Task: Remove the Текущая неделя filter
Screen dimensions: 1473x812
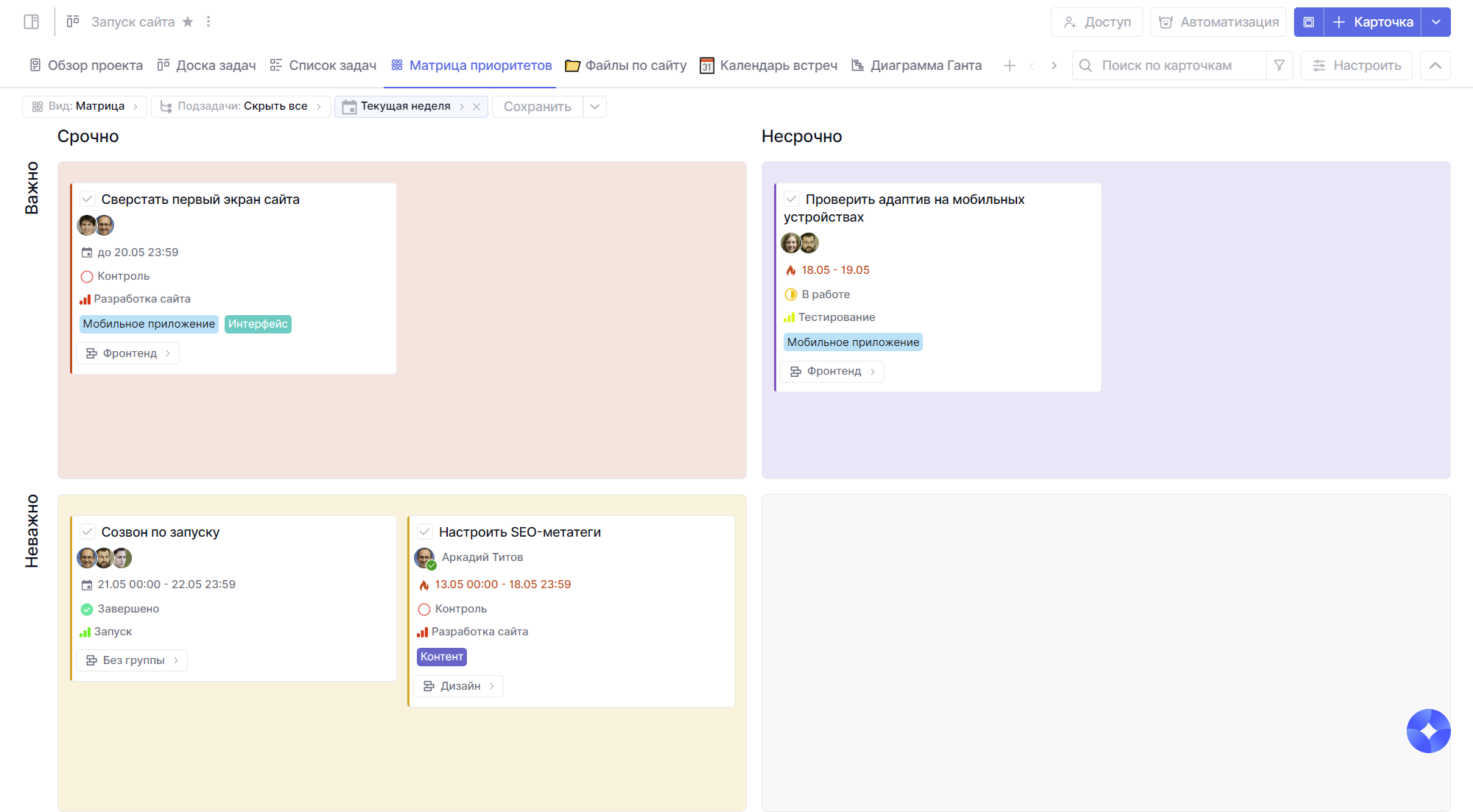Action: click(477, 107)
